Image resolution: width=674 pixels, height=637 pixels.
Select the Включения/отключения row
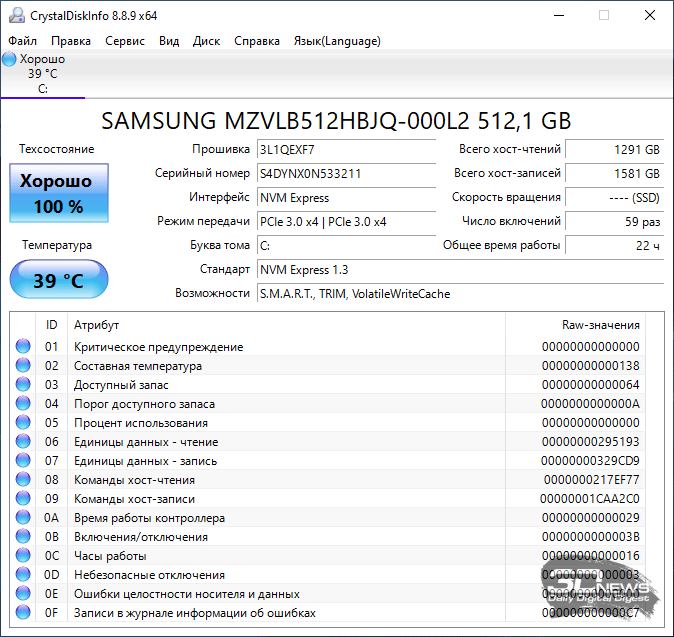click(x=328, y=536)
